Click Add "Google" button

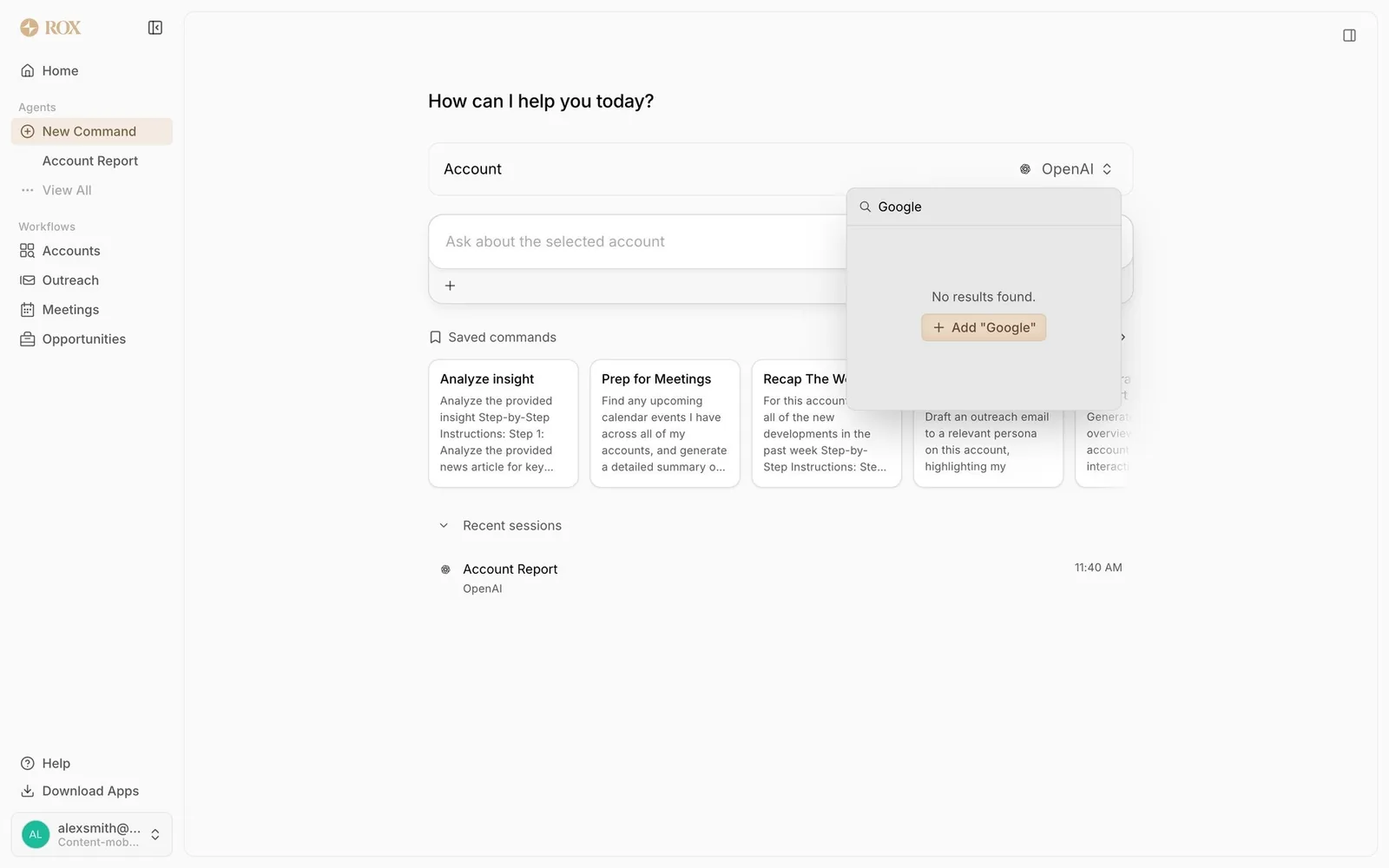coord(984,328)
